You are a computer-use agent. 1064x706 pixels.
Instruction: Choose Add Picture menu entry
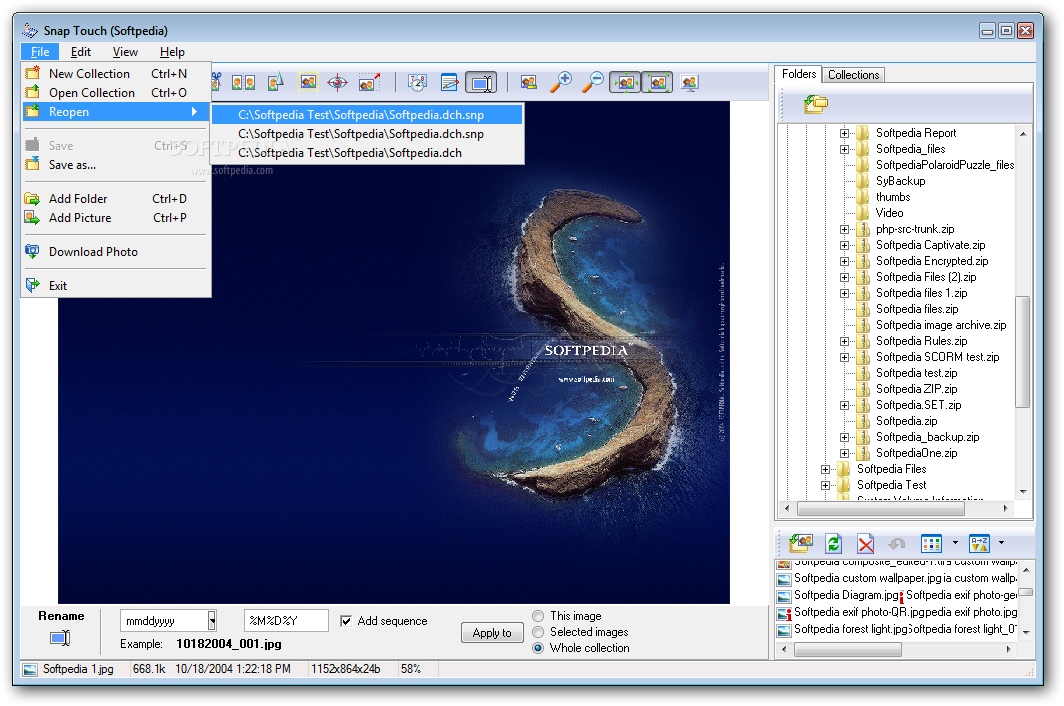[x=116, y=217]
